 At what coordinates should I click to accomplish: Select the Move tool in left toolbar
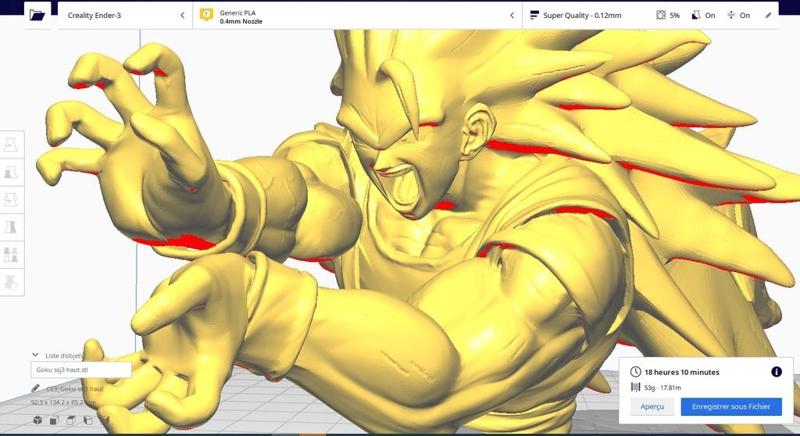point(11,144)
